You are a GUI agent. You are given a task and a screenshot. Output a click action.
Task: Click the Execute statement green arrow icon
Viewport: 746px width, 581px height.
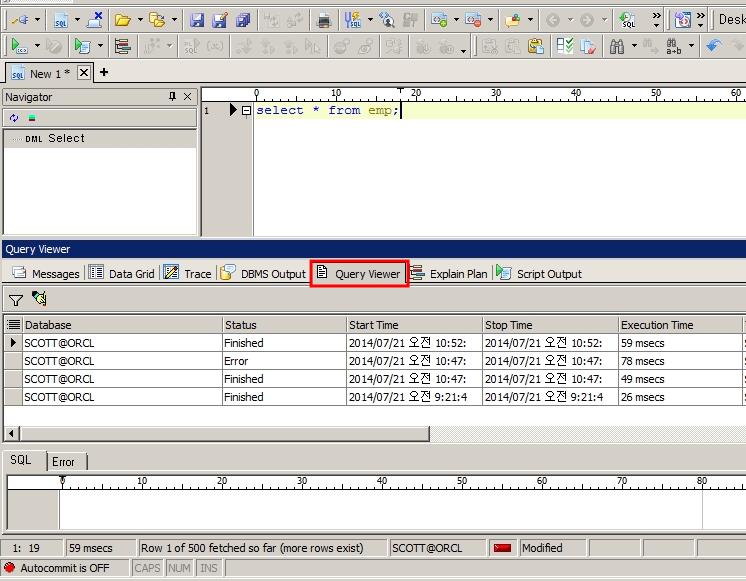(19, 46)
